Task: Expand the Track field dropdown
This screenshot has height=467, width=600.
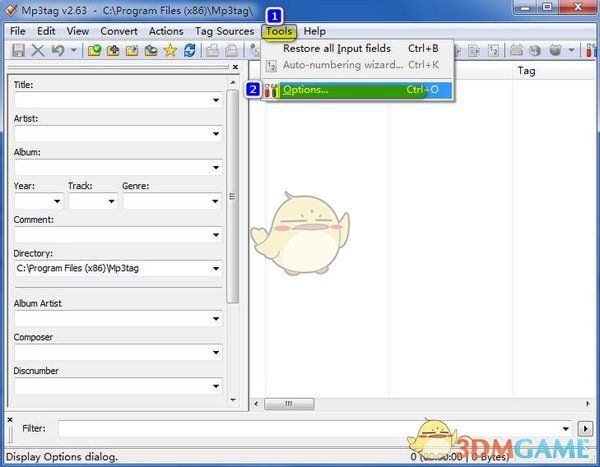Action: [111, 201]
